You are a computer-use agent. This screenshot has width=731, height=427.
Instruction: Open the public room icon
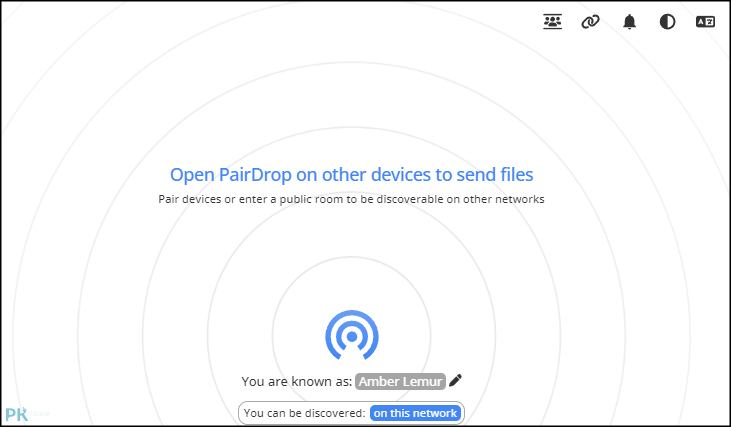coord(552,21)
